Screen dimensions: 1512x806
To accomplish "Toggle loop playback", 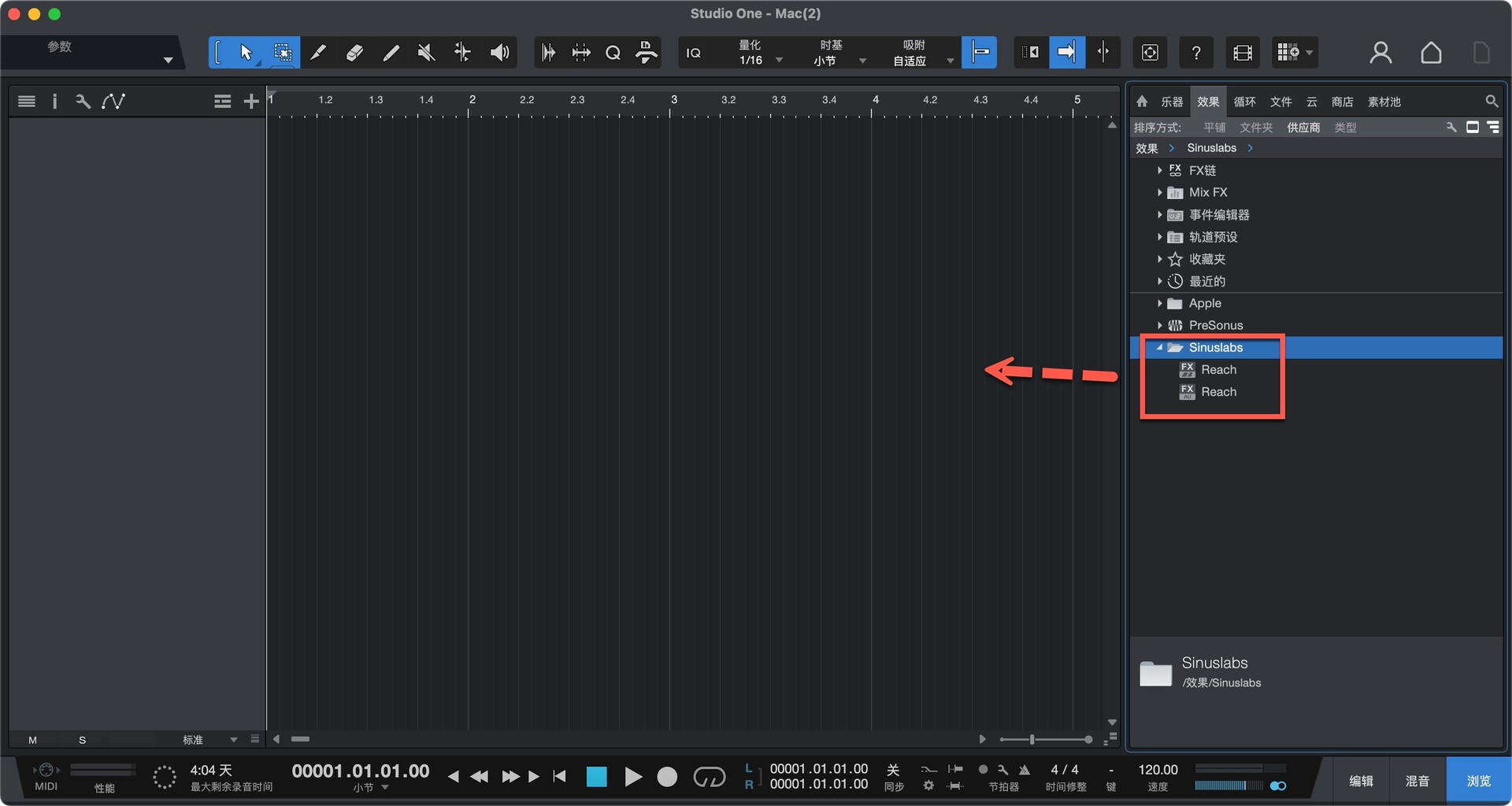I will (709, 778).
